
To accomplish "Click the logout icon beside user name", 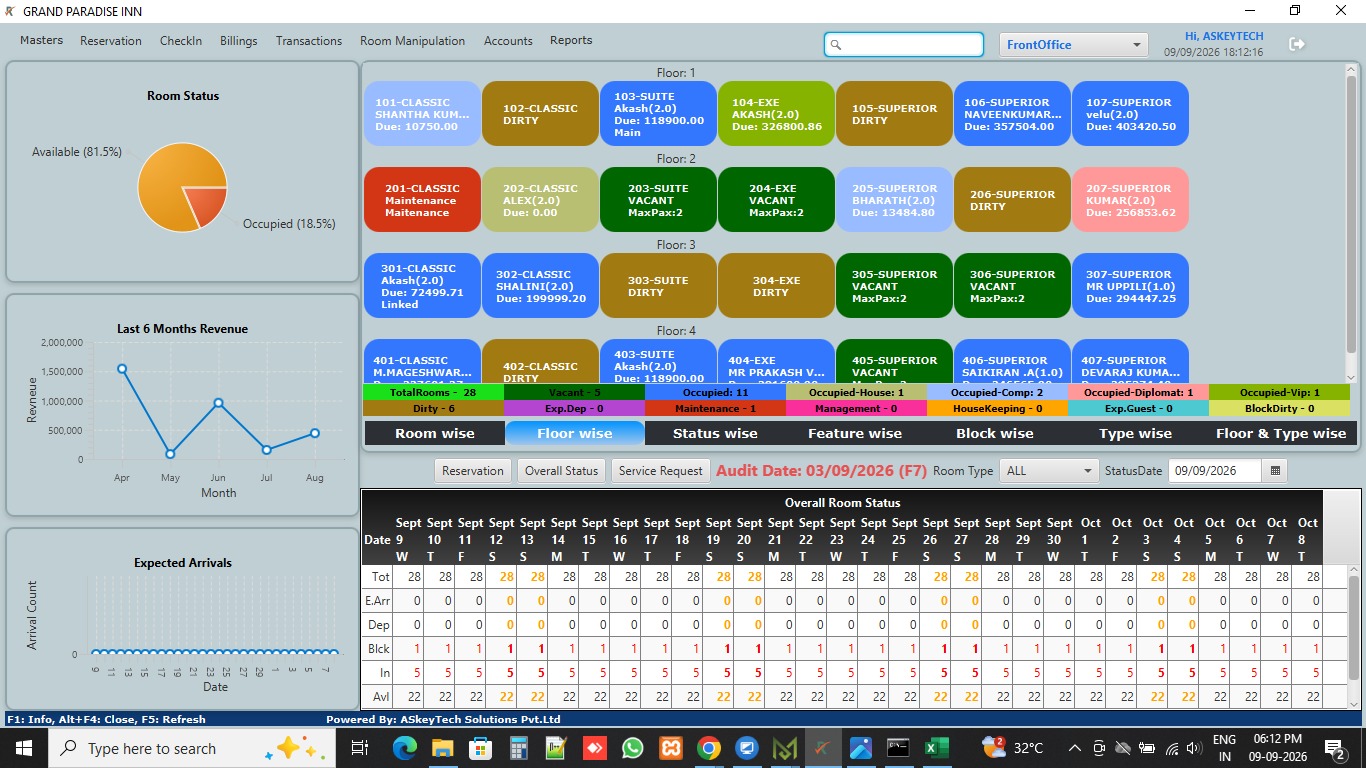I will tap(1297, 44).
